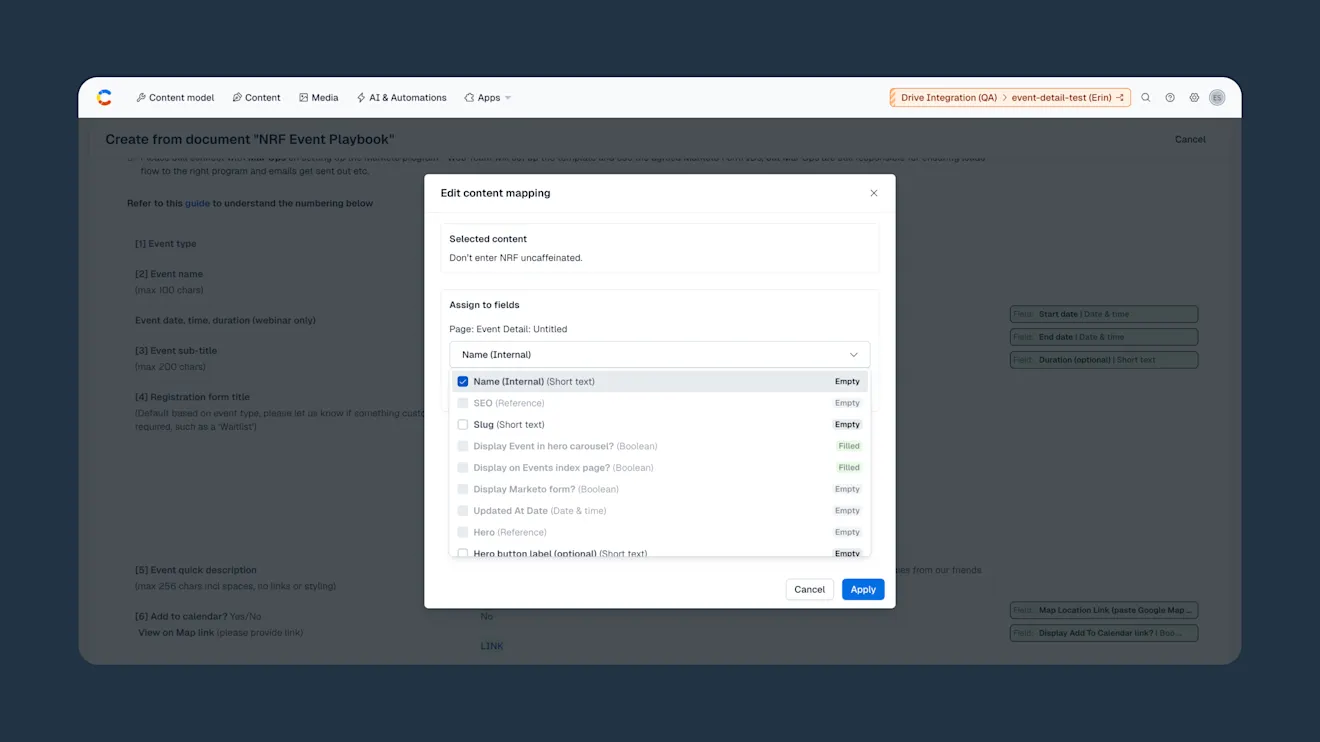1320x742 pixels.
Task: Select the End date field tag
Action: 1104,337
